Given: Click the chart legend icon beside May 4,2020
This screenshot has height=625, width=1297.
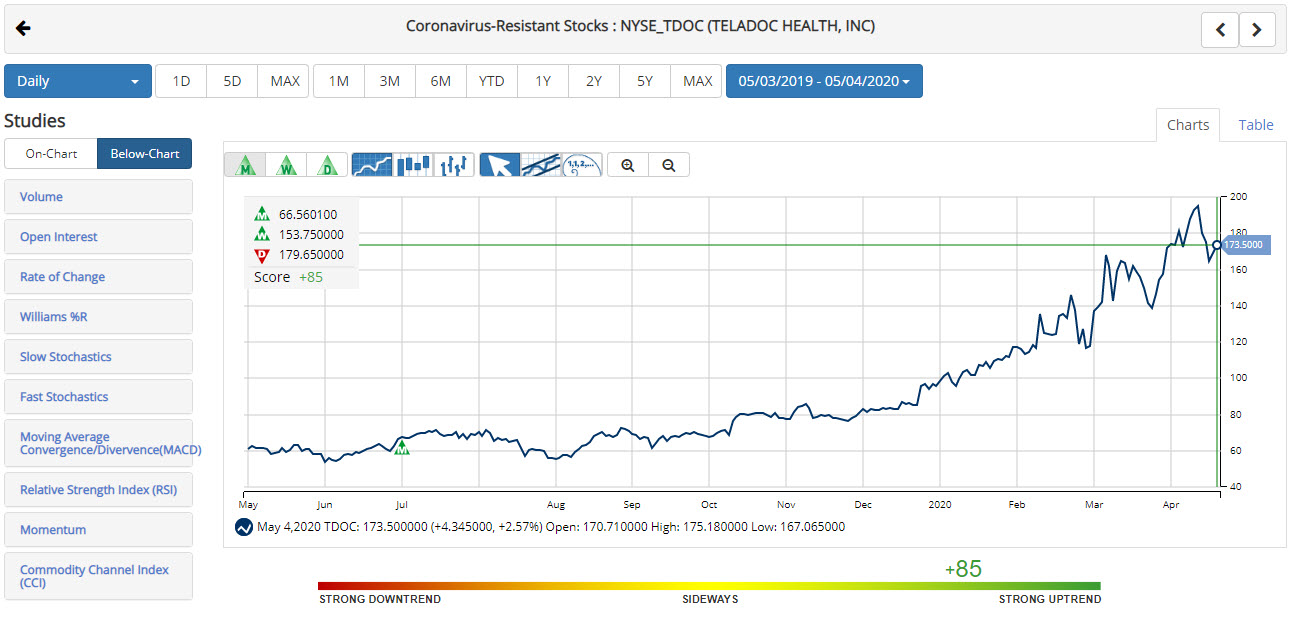Looking at the screenshot, I should [x=242, y=527].
